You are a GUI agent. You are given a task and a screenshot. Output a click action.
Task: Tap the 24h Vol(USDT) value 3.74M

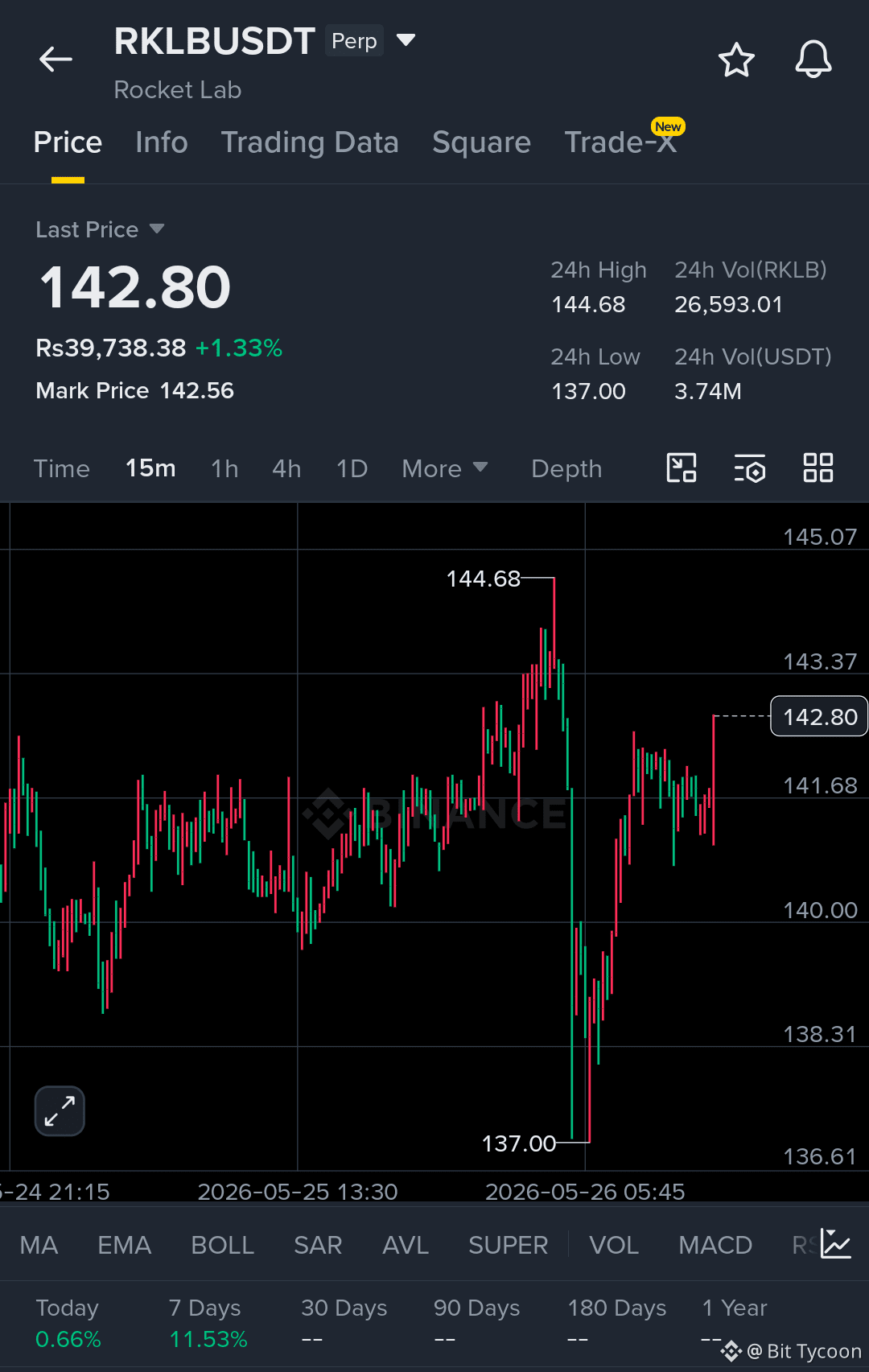pyautogui.click(x=708, y=391)
